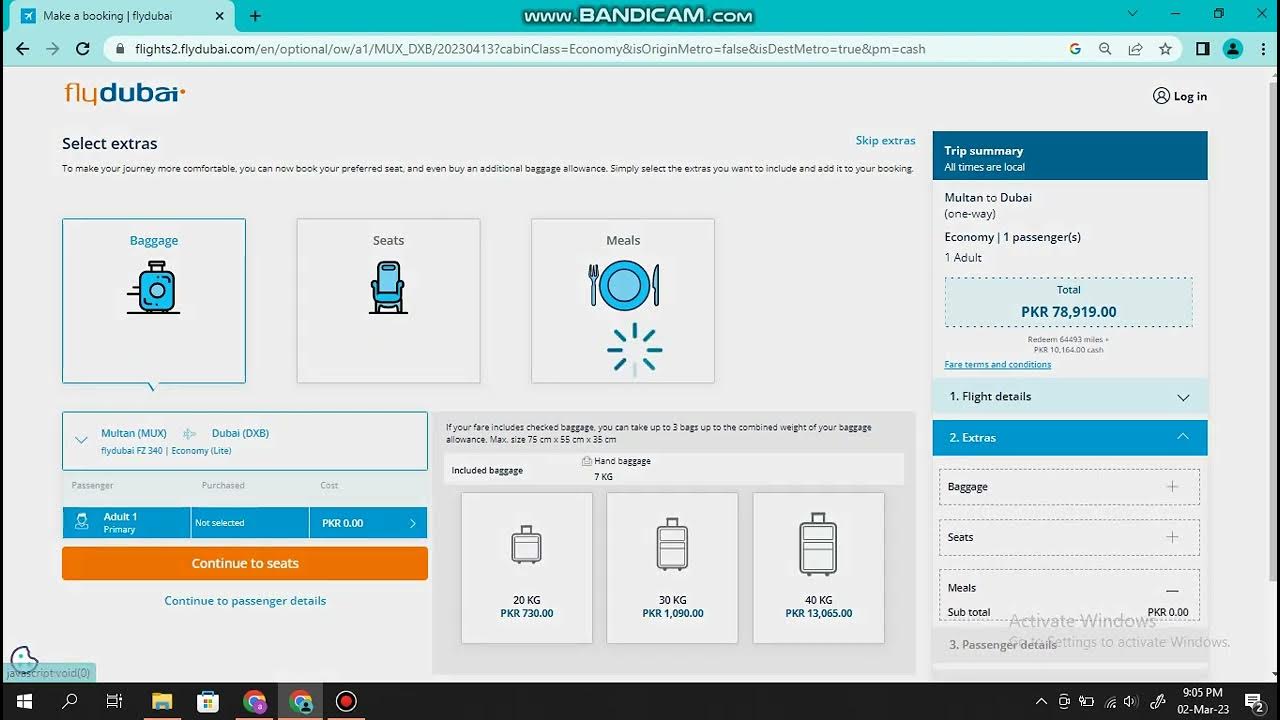Expand Baggage in trip summary
The width and height of the screenshot is (1280, 720).
[1172, 487]
